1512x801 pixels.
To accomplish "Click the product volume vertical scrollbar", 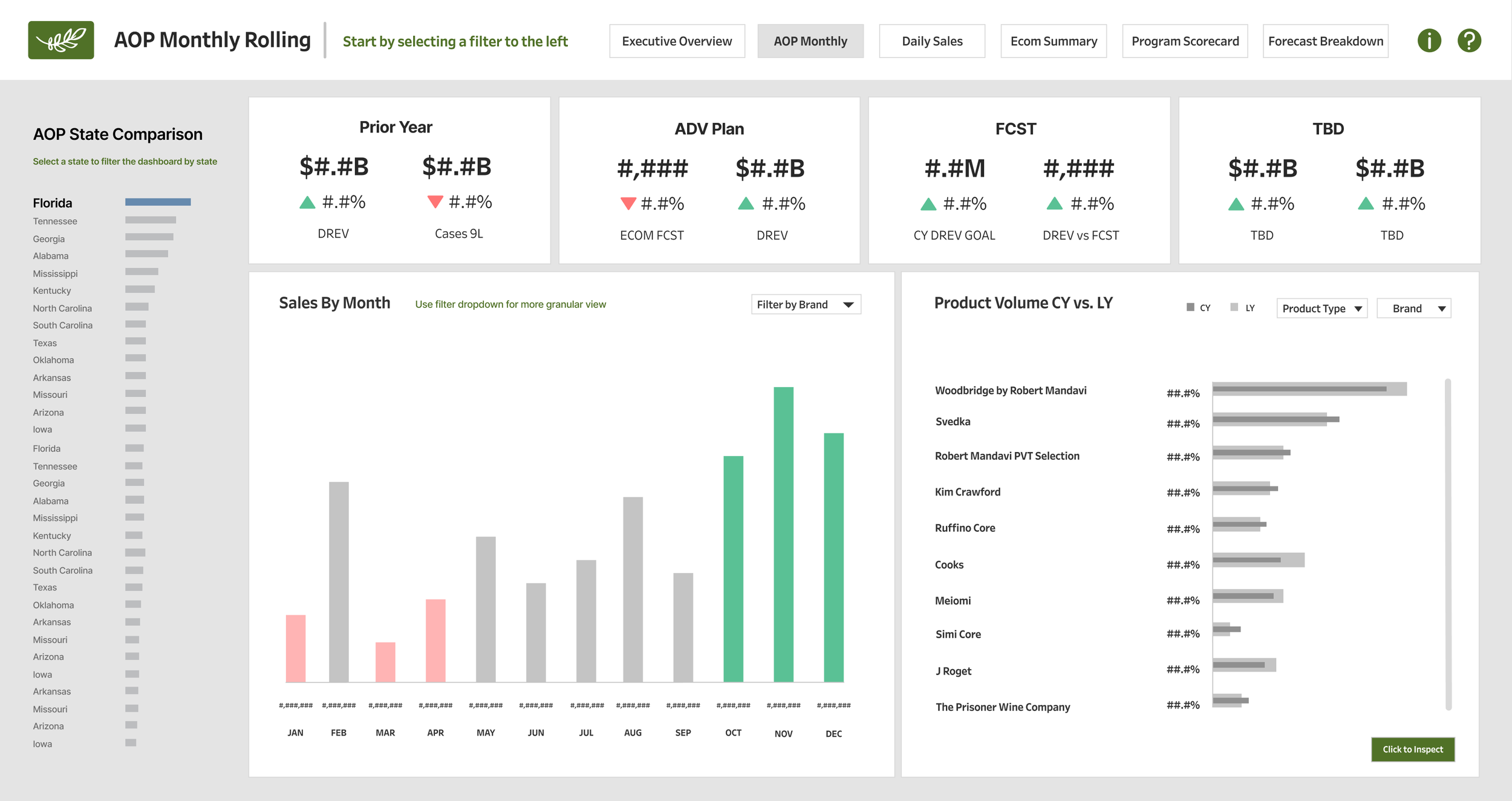I will [1448, 544].
